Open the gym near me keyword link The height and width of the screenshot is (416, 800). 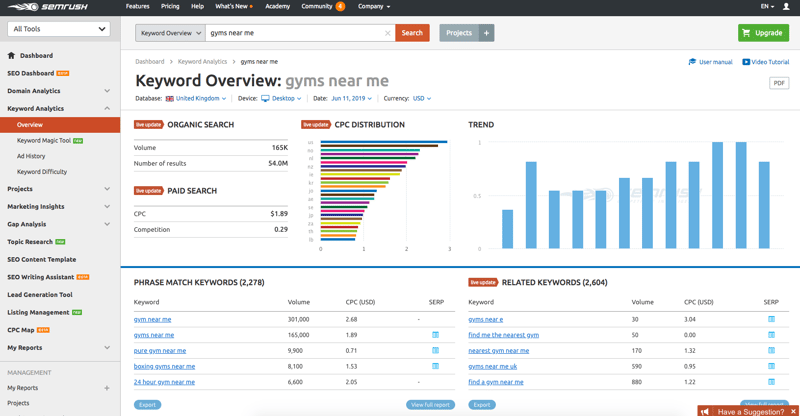pyautogui.click(x=153, y=320)
